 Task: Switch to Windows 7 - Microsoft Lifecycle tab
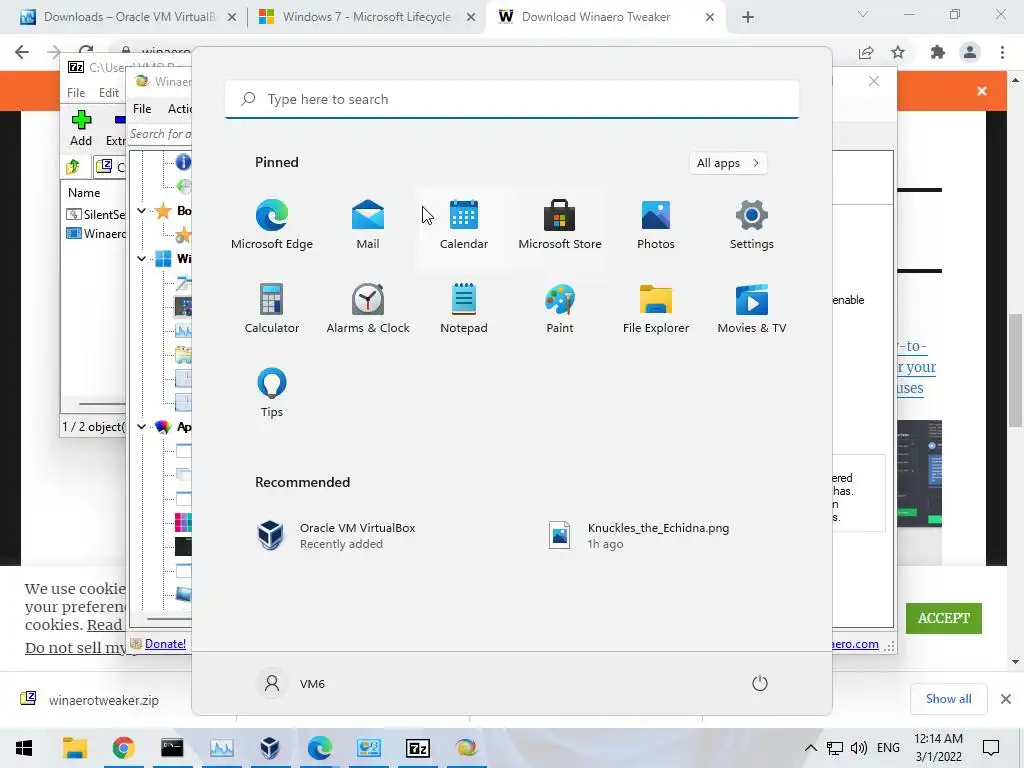tap(366, 17)
